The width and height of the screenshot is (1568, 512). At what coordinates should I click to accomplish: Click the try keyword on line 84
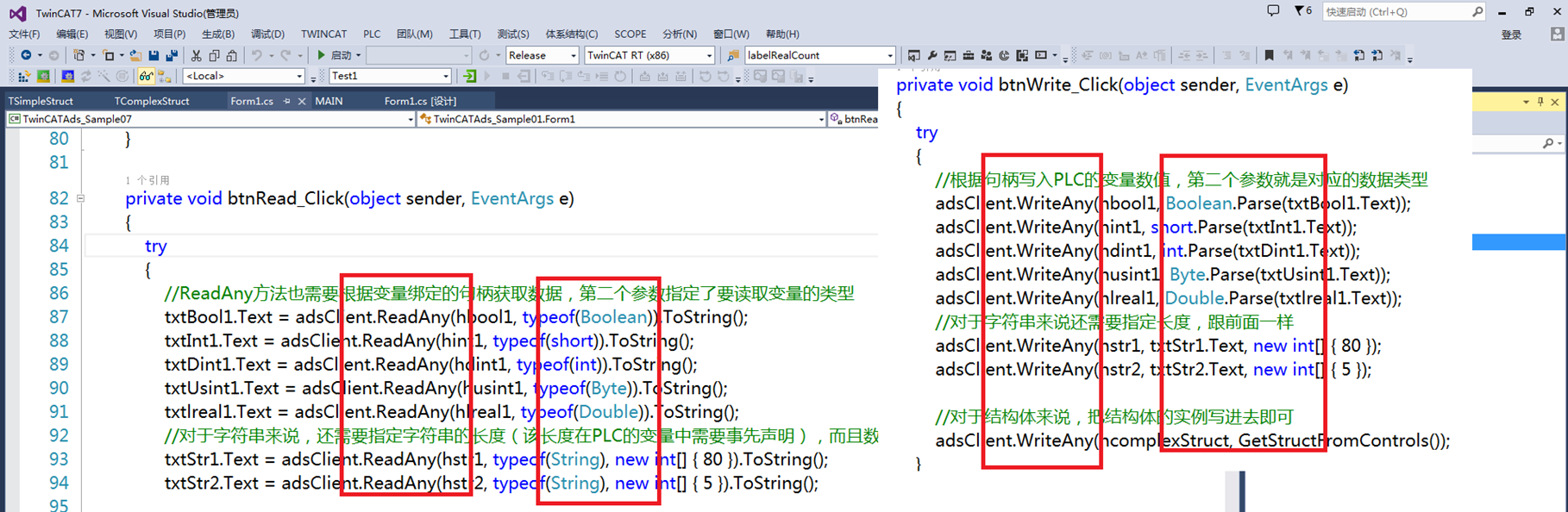coord(155,246)
